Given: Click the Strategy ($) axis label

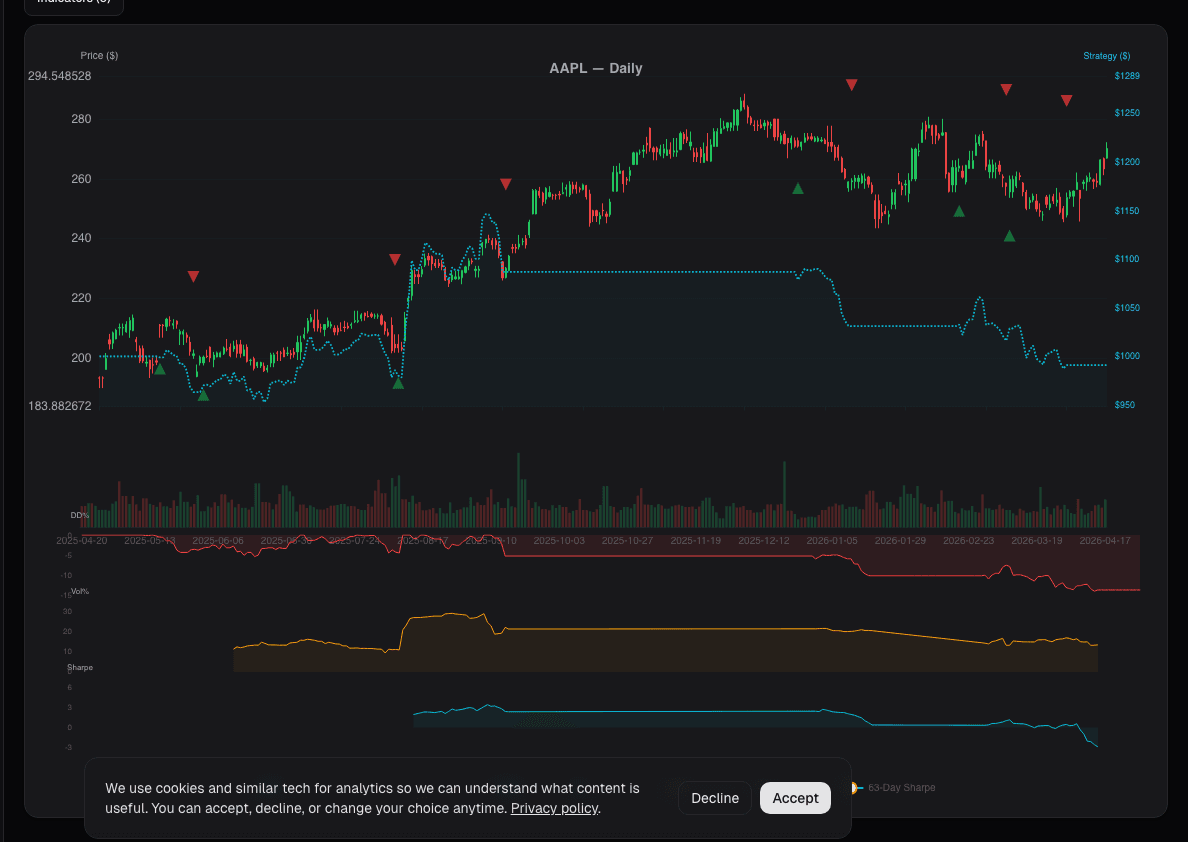Looking at the screenshot, I should pyautogui.click(x=1107, y=55).
